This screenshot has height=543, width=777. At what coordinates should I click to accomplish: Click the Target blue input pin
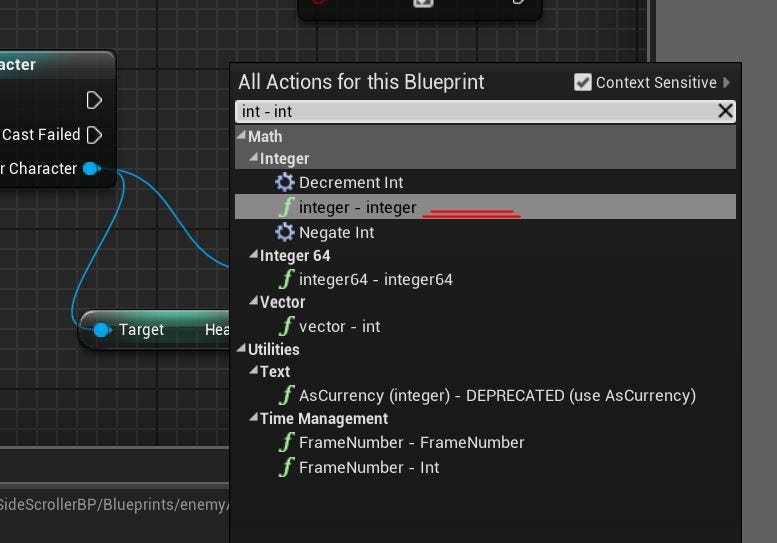tap(102, 330)
